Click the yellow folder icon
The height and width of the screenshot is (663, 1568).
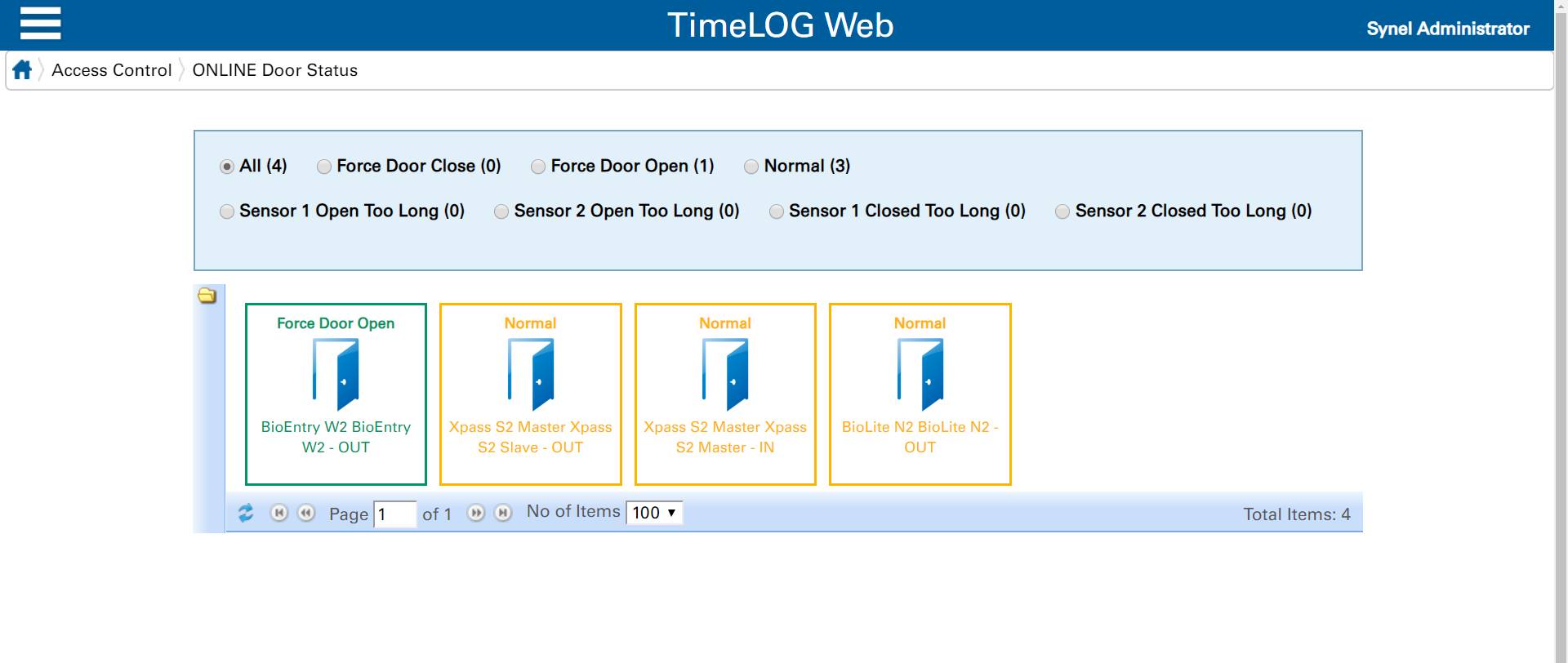coord(207,296)
